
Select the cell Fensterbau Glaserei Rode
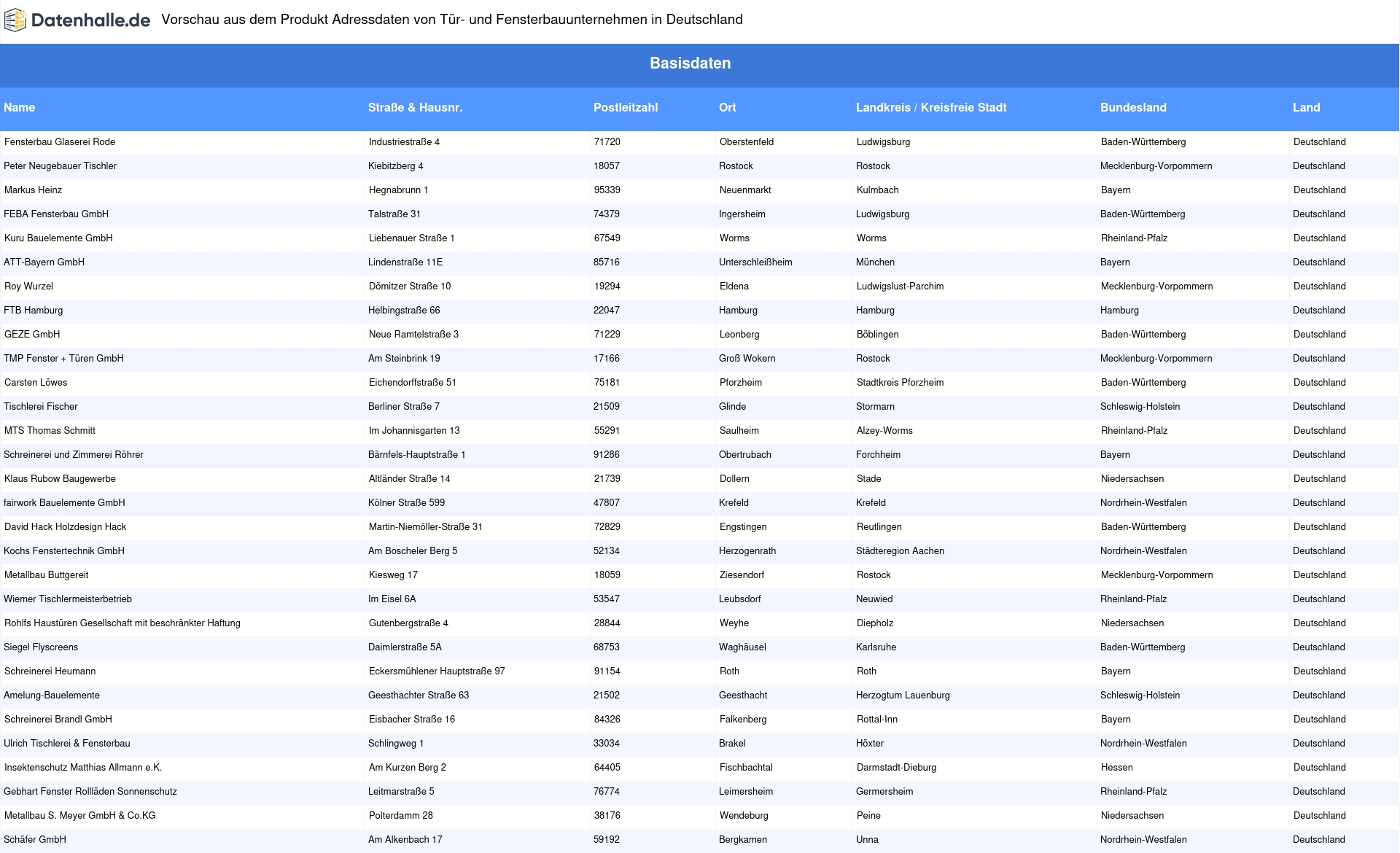click(x=182, y=142)
